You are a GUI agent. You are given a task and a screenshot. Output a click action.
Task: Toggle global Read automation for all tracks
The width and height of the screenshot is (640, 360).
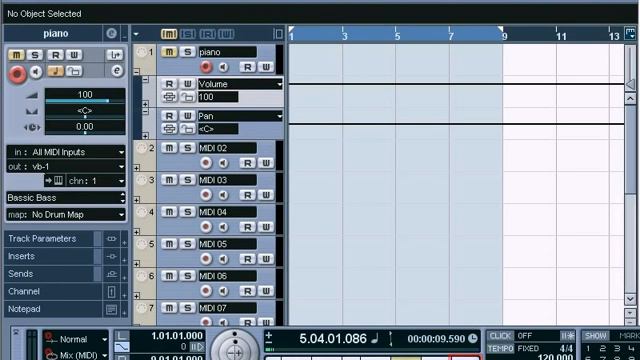pyautogui.click(x=207, y=34)
